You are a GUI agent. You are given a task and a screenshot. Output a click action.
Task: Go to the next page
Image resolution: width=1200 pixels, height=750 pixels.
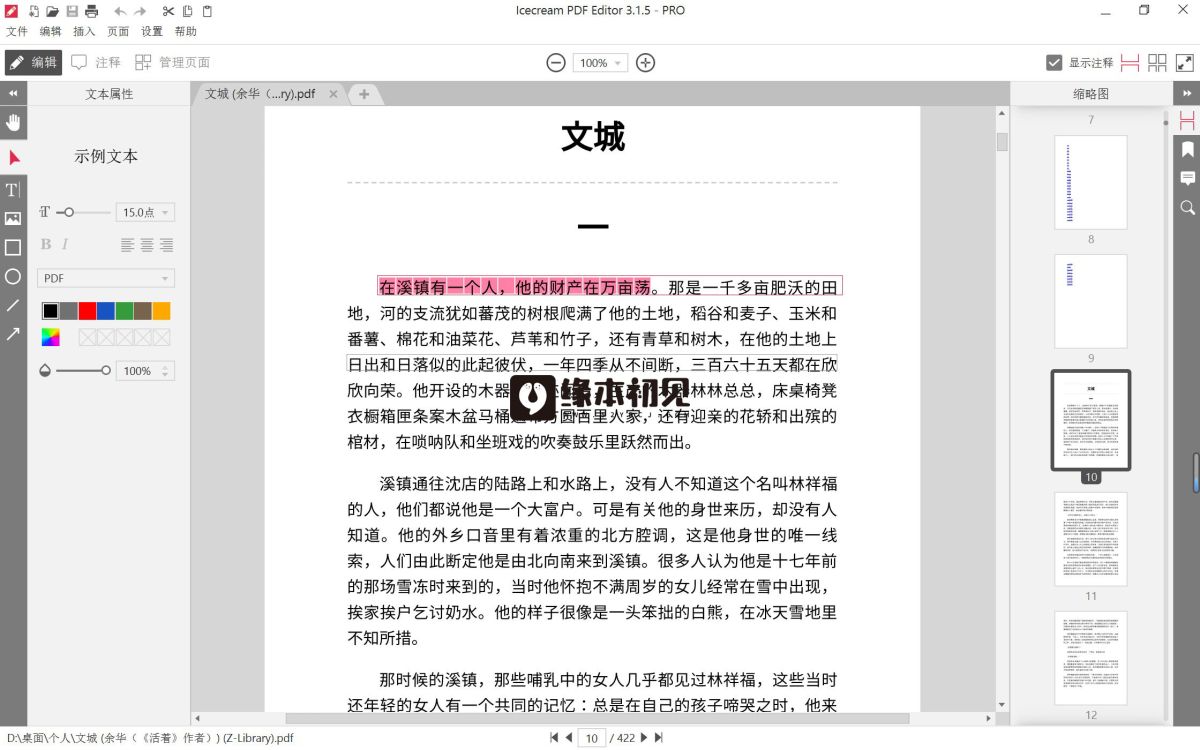(644, 738)
